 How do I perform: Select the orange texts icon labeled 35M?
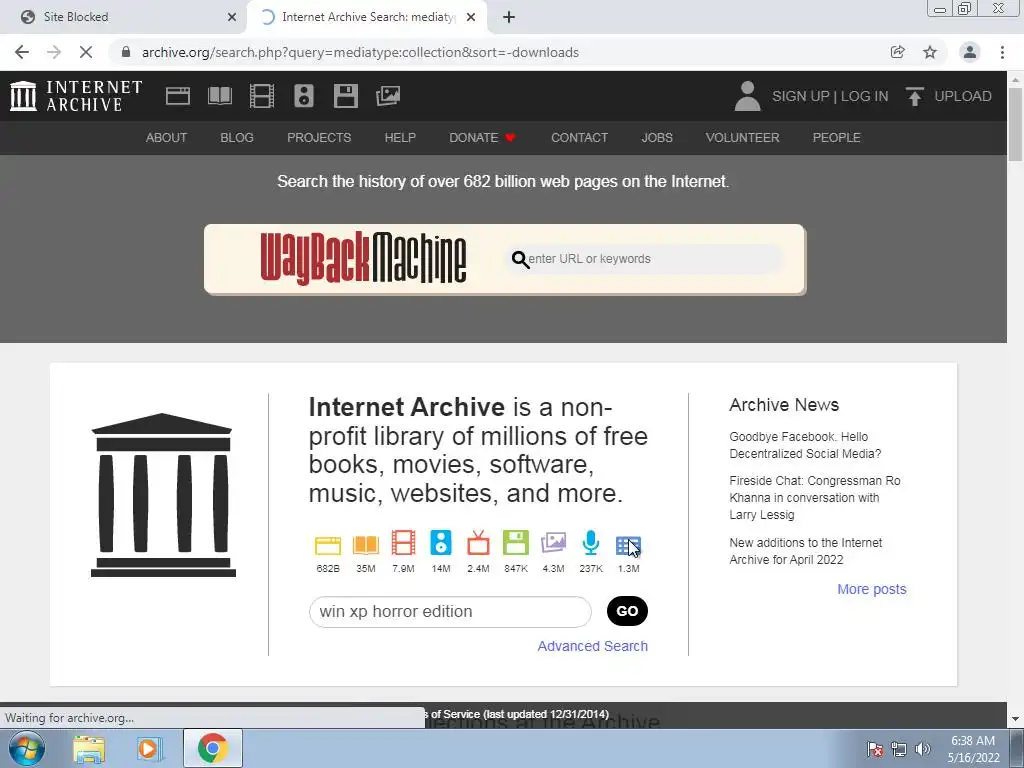366,545
